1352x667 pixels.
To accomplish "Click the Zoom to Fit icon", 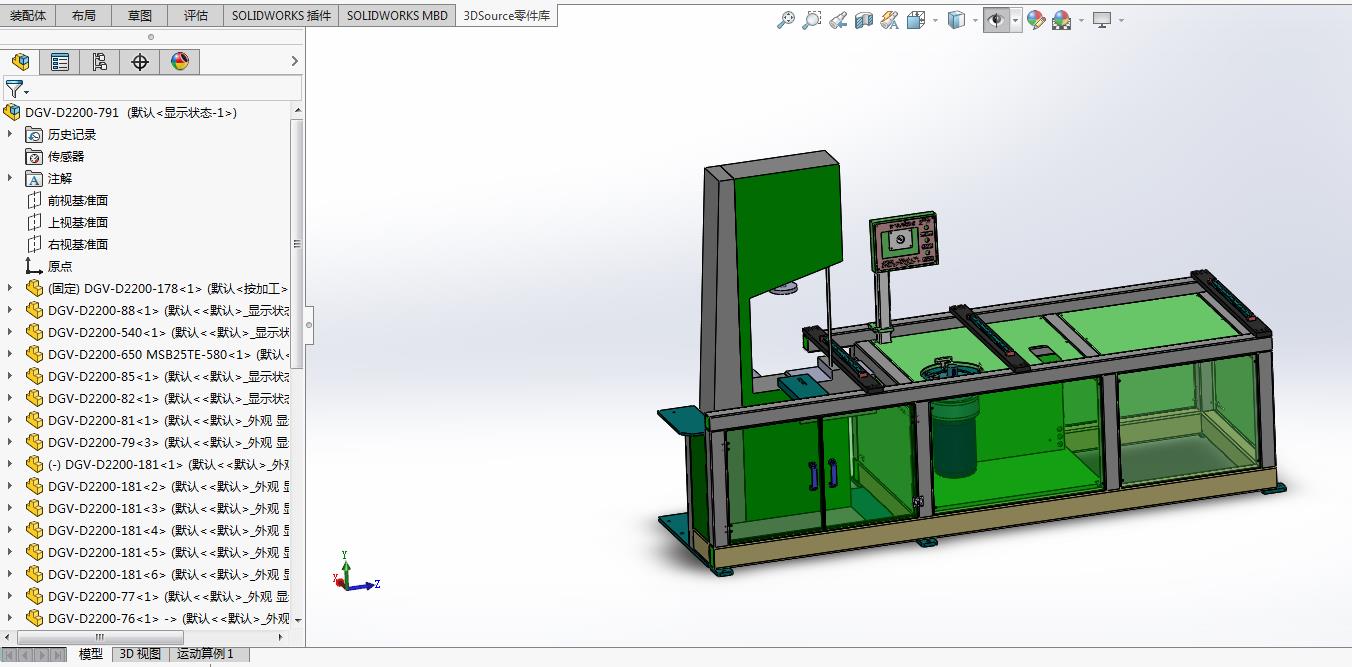I will coord(786,20).
